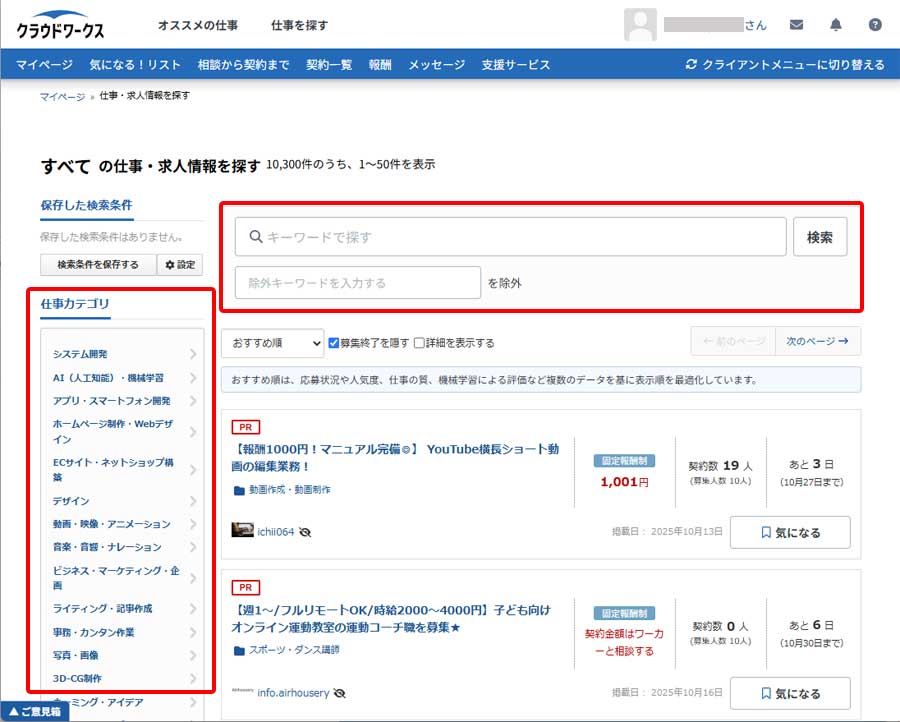Click the キーワードで探す search field
The height and width of the screenshot is (722, 900).
(511, 237)
